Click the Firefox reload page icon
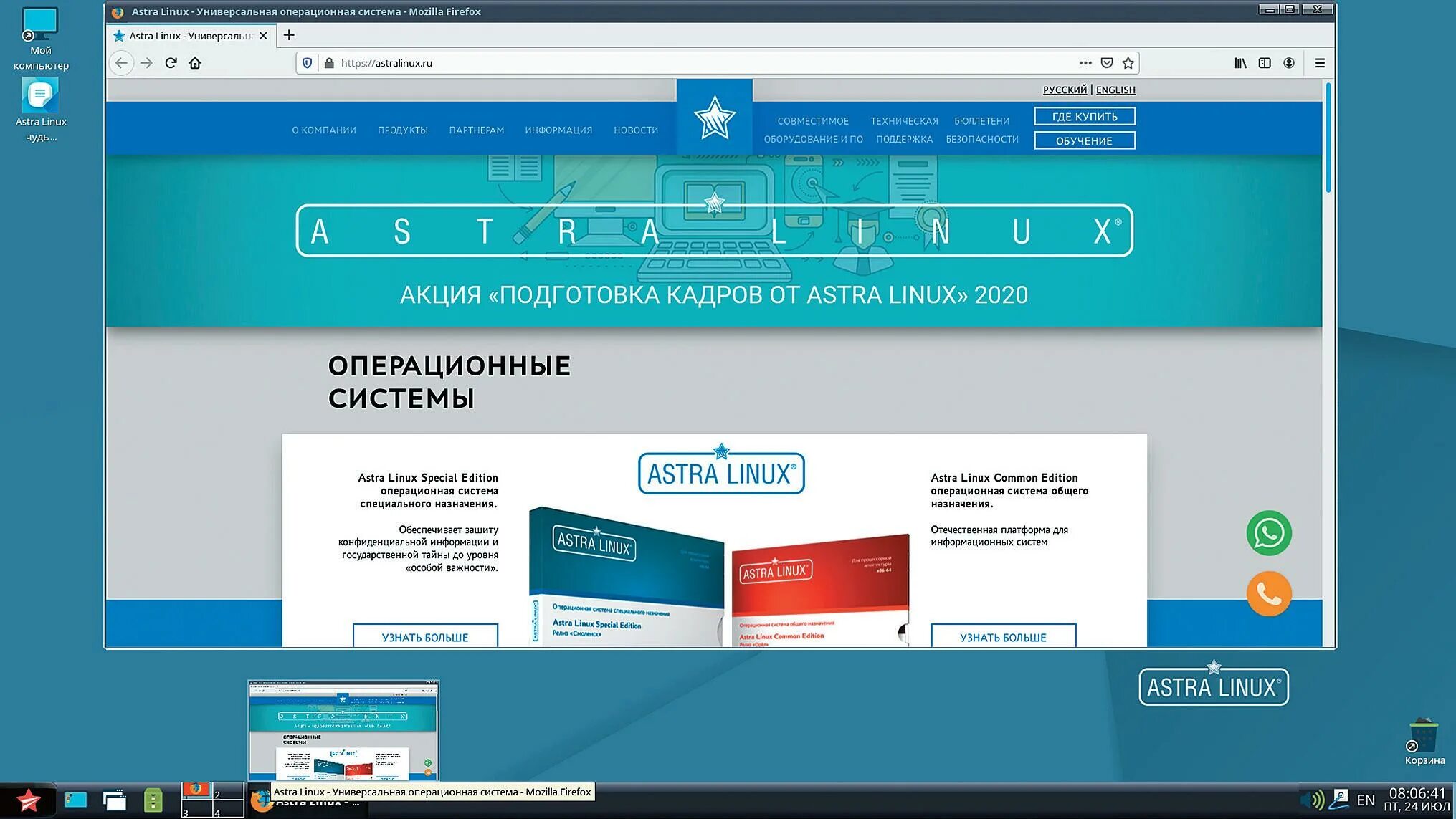The image size is (1456, 819). coord(171,63)
